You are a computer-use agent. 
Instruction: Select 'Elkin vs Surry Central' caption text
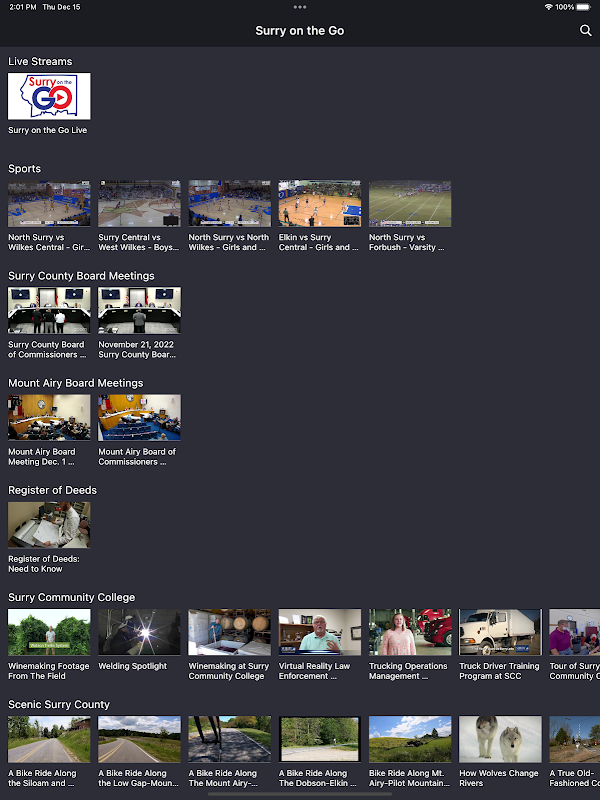click(x=318, y=242)
